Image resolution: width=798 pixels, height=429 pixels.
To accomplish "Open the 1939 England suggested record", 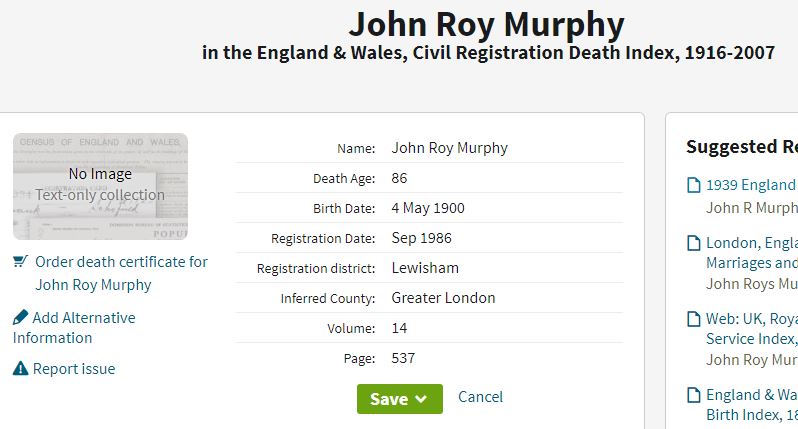I will [x=751, y=185].
